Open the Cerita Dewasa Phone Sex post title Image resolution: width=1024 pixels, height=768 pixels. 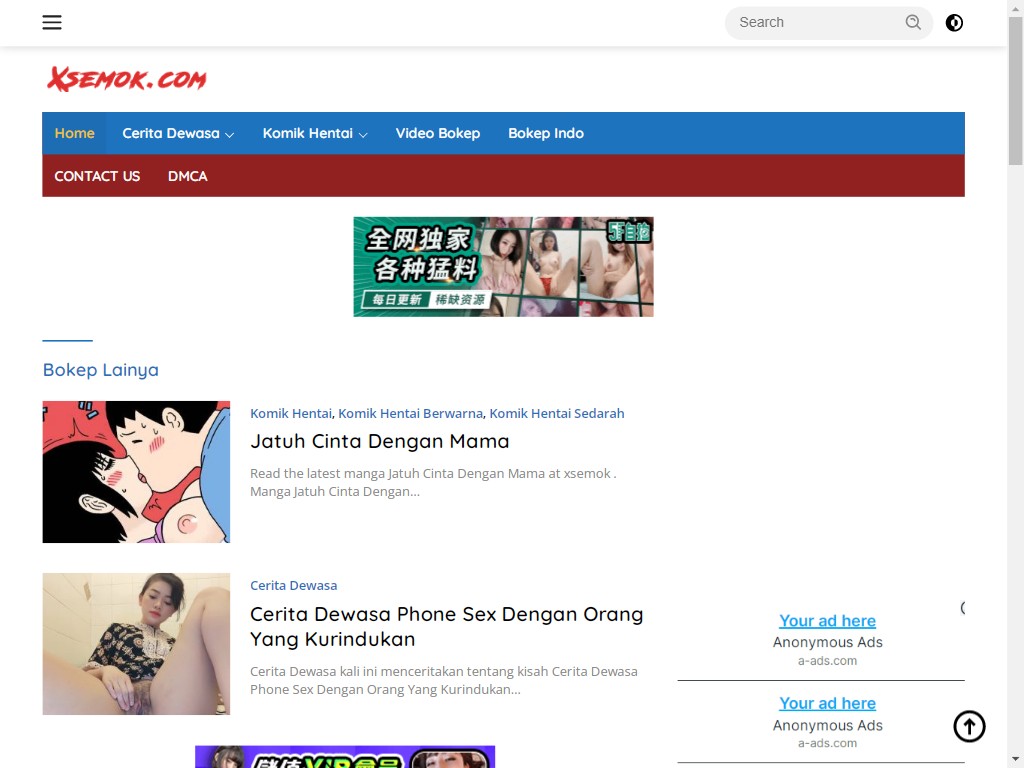tap(447, 626)
